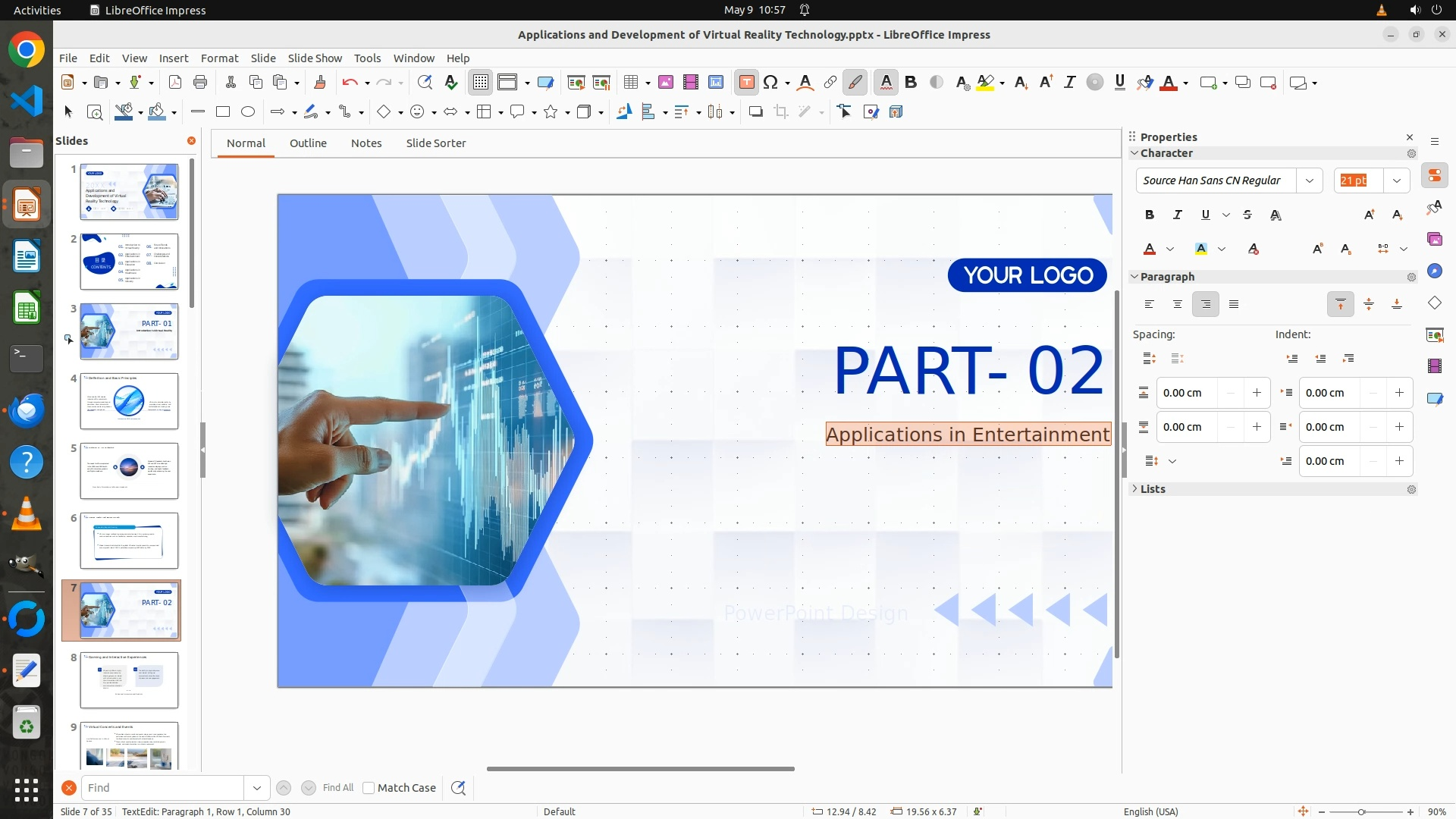The height and width of the screenshot is (819, 1456).
Task: Click the zoom slider handle
Action: [x=1361, y=811]
